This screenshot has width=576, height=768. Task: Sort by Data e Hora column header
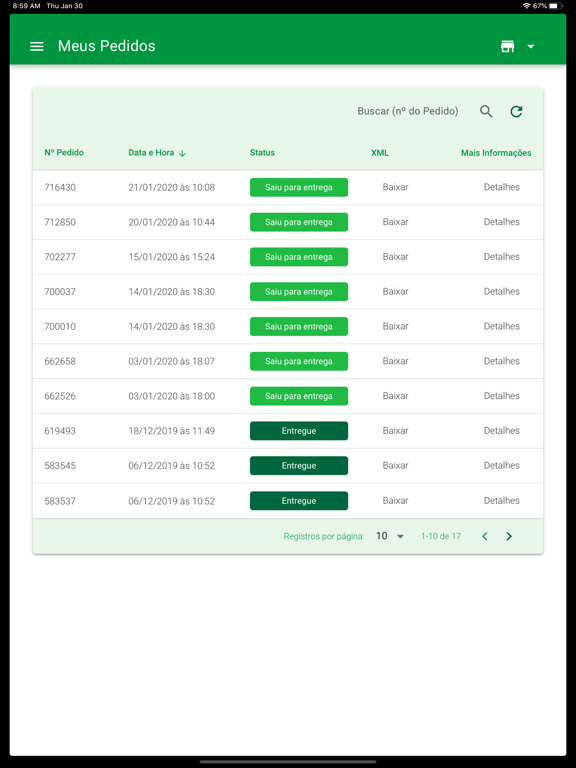click(x=151, y=152)
